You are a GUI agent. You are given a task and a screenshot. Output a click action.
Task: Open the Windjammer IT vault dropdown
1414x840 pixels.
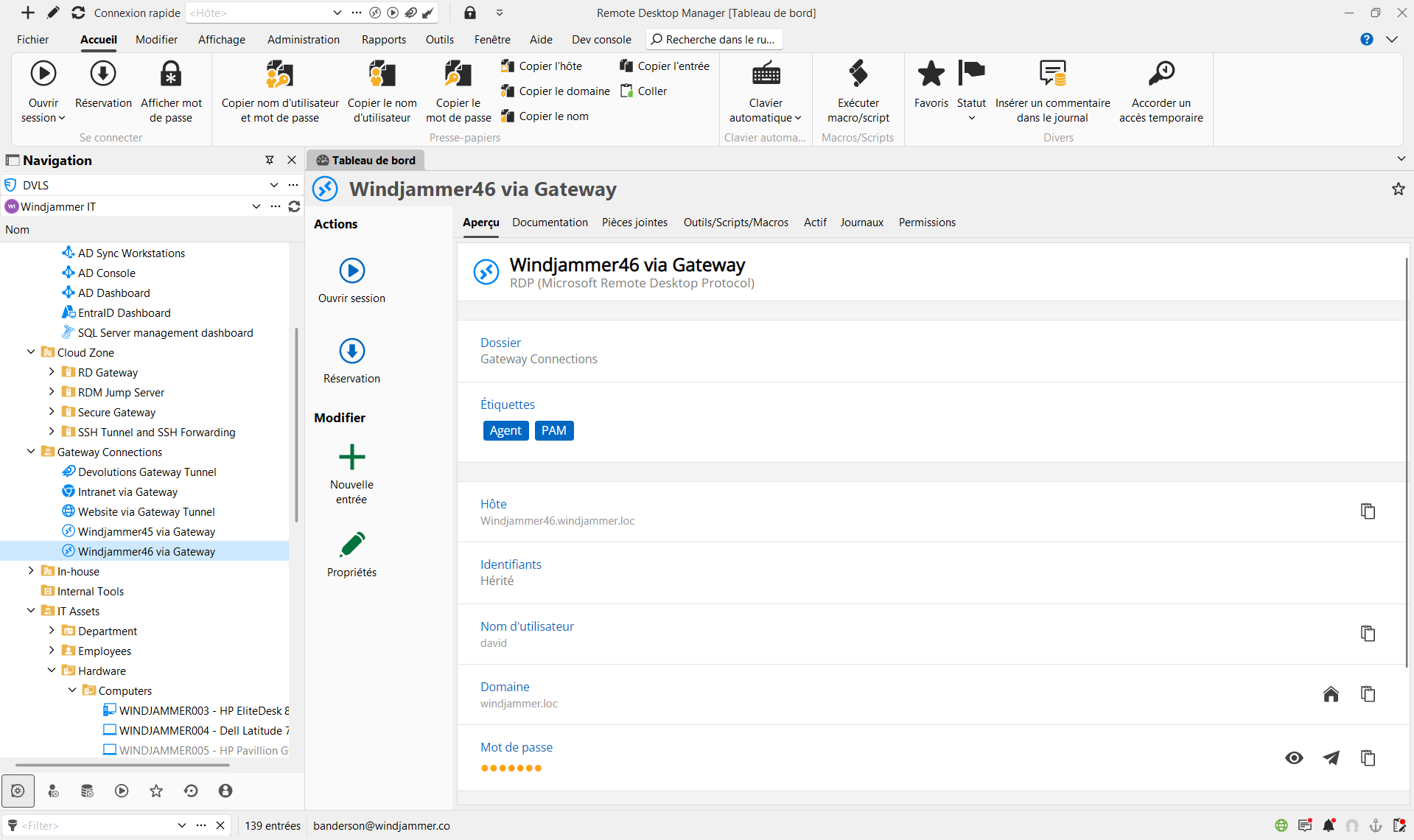(256, 206)
